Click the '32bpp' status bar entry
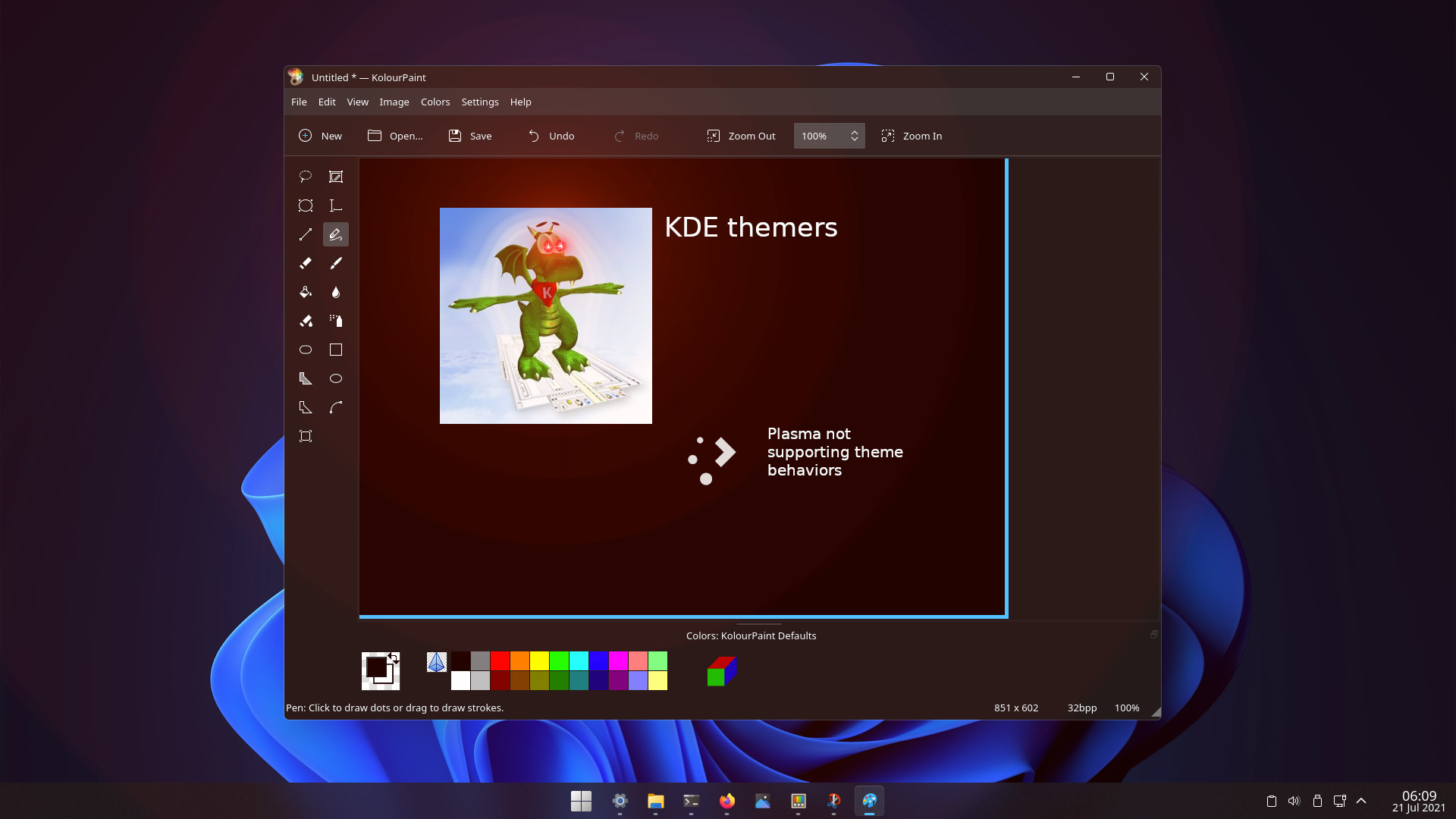 (1082, 708)
